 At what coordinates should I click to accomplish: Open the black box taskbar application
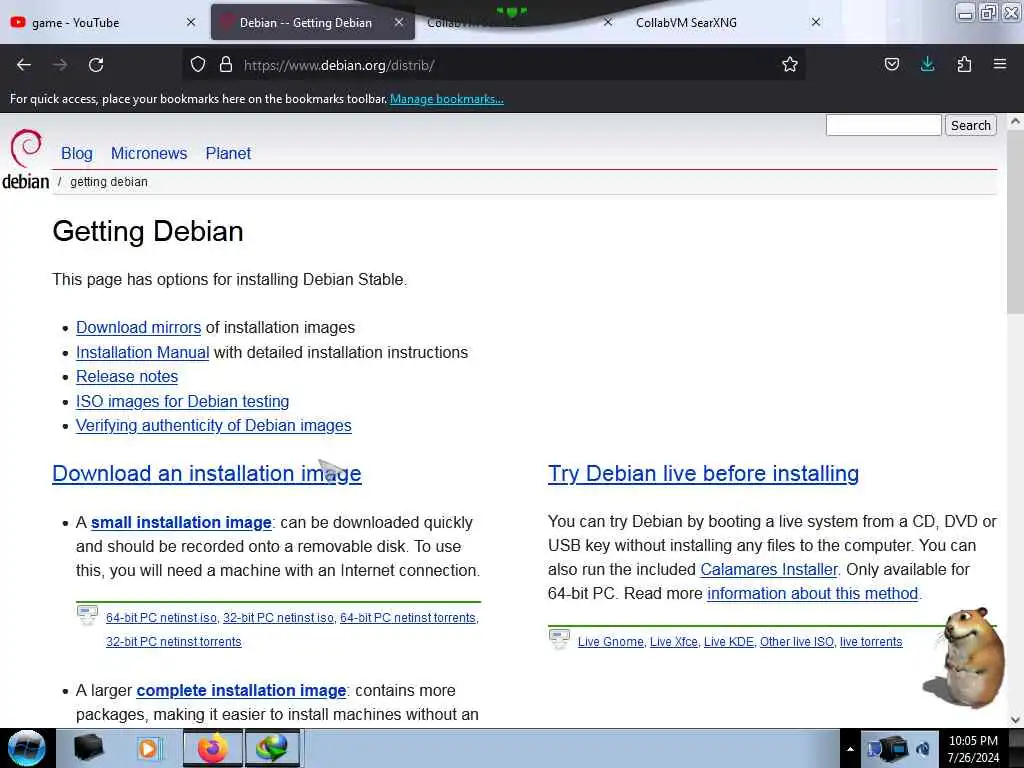(x=88, y=748)
